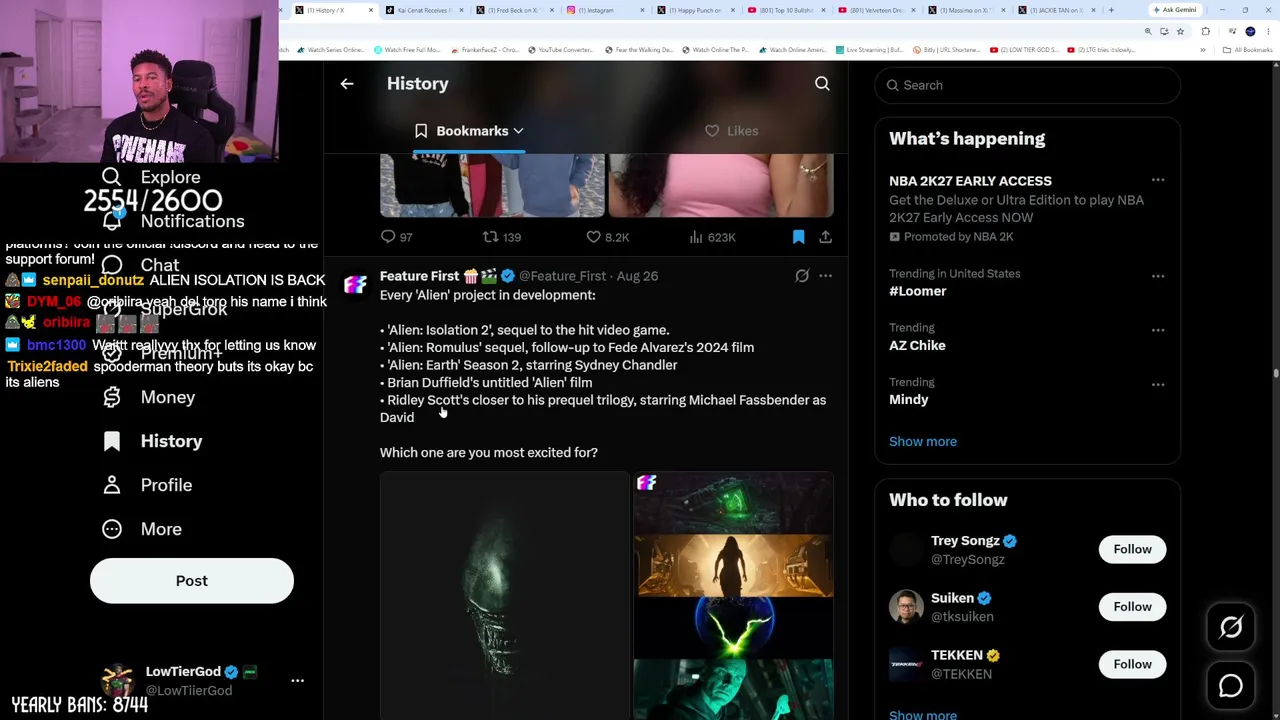This screenshot has height=720, width=1280.
Task: Bookmark this page with the star icon
Action: point(1179,31)
